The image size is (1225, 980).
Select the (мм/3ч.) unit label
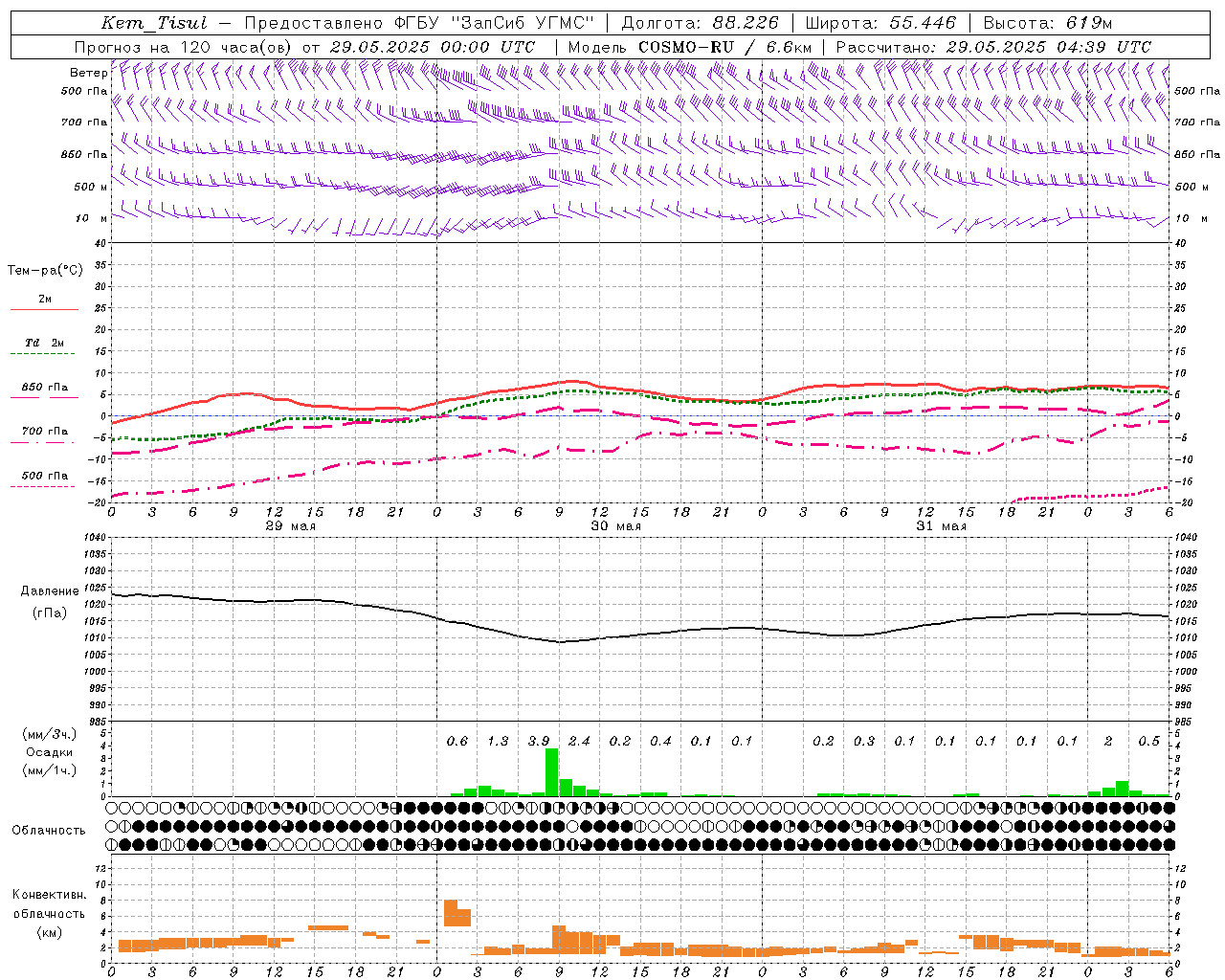[x=50, y=734]
